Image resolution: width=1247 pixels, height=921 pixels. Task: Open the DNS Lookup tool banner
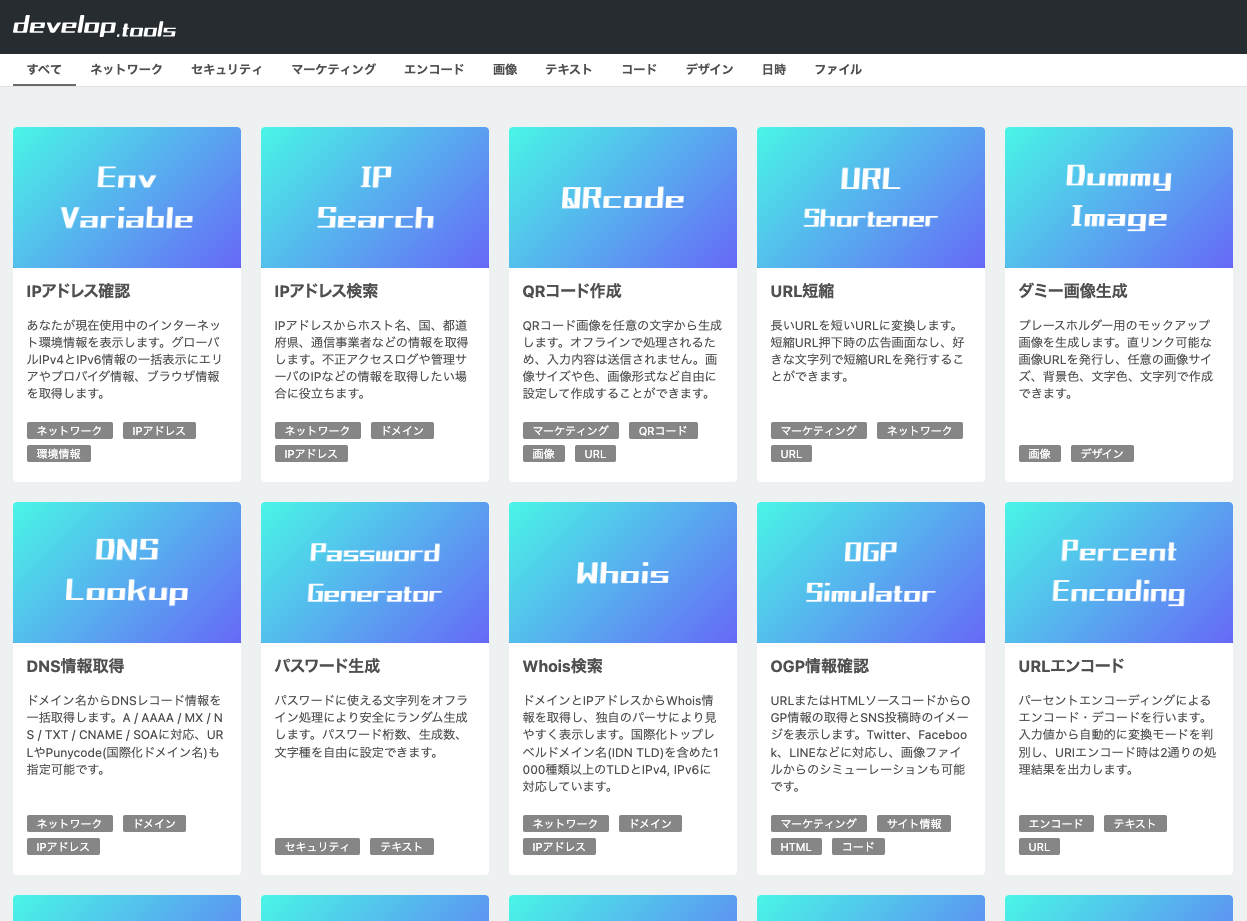126,572
